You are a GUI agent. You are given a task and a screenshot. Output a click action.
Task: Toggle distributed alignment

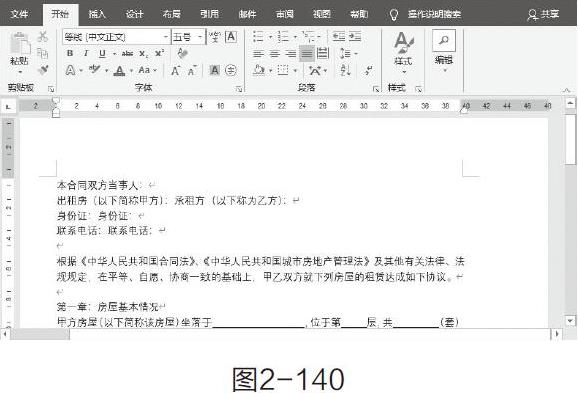tap(323, 53)
